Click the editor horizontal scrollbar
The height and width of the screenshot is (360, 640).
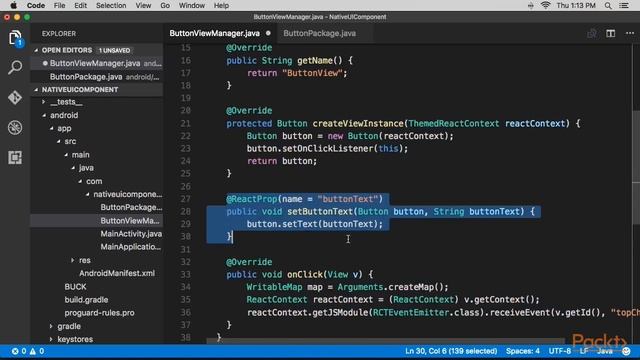(x=386, y=341)
